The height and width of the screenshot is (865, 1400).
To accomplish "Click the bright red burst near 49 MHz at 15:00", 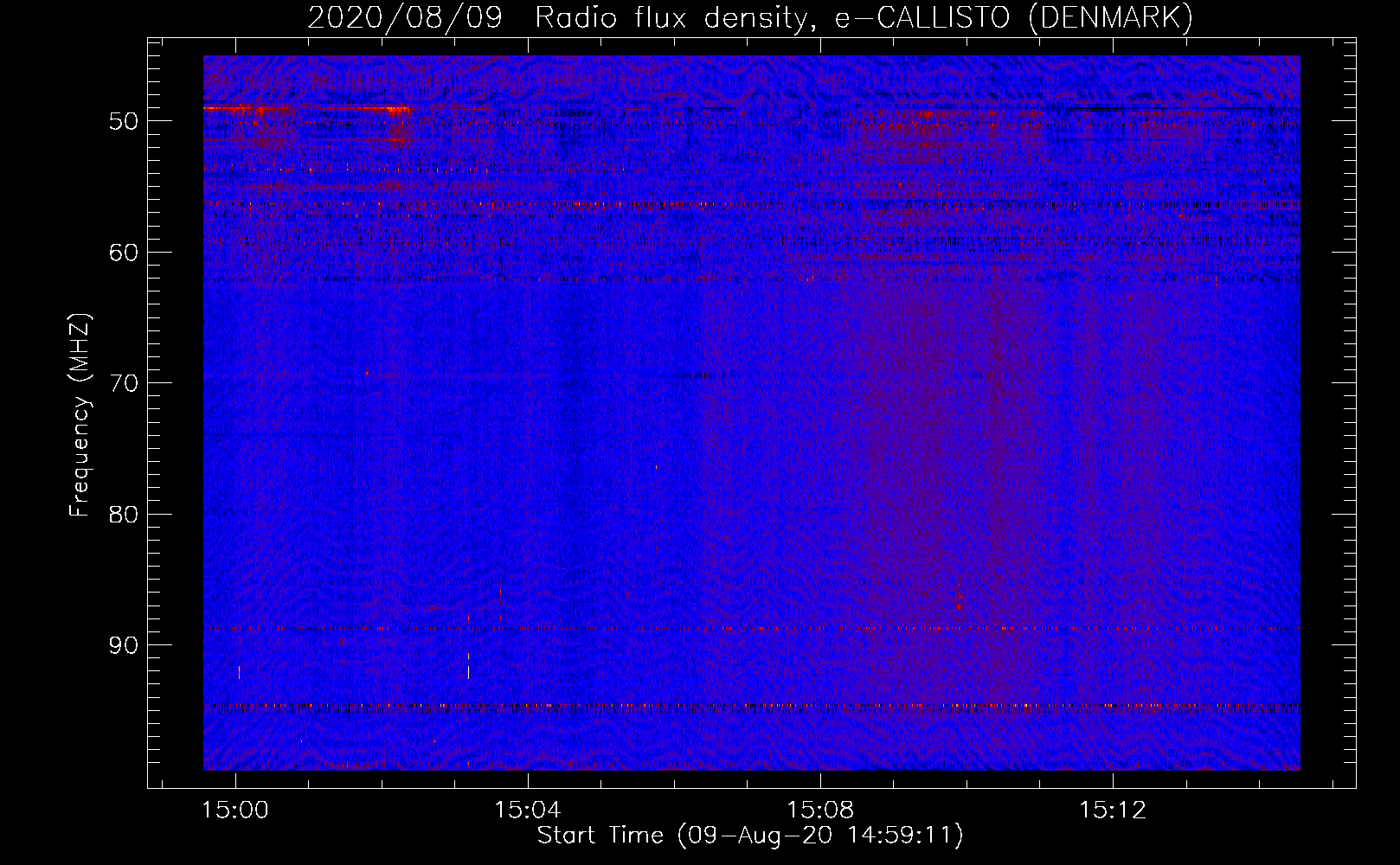I will tap(247, 110).
